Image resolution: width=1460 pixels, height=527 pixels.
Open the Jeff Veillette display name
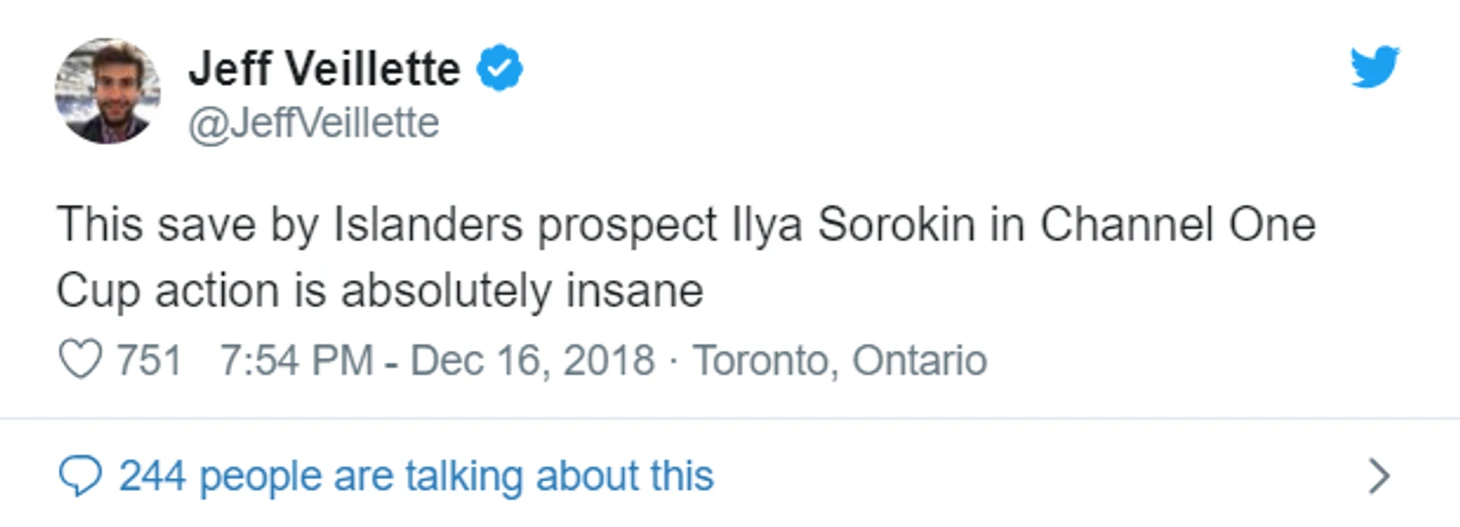[324, 69]
